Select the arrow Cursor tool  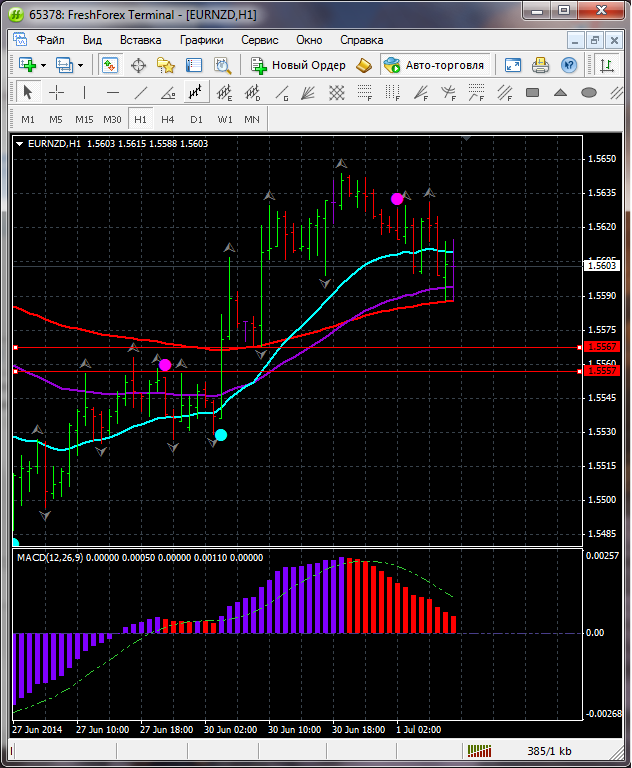tap(28, 92)
